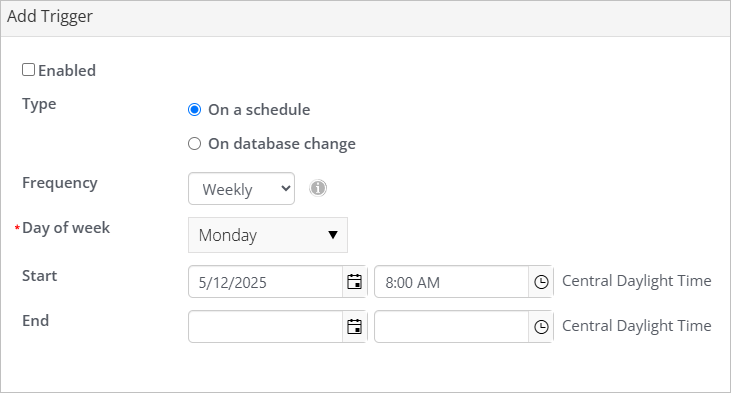The height and width of the screenshot is (393, 731).
Task: Click the On a schedule label
Action: click(x=259, y=110)
